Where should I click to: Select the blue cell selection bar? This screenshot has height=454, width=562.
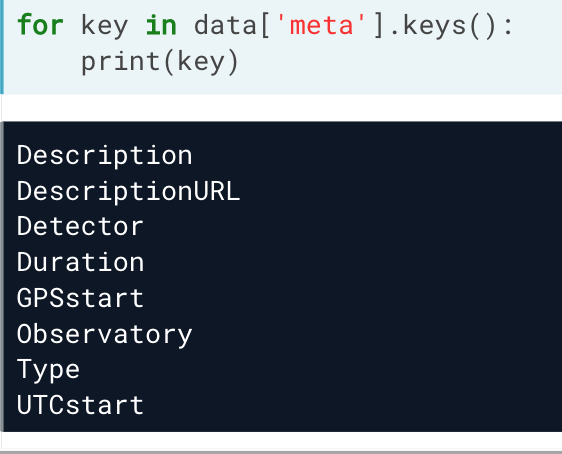point(2,47)
